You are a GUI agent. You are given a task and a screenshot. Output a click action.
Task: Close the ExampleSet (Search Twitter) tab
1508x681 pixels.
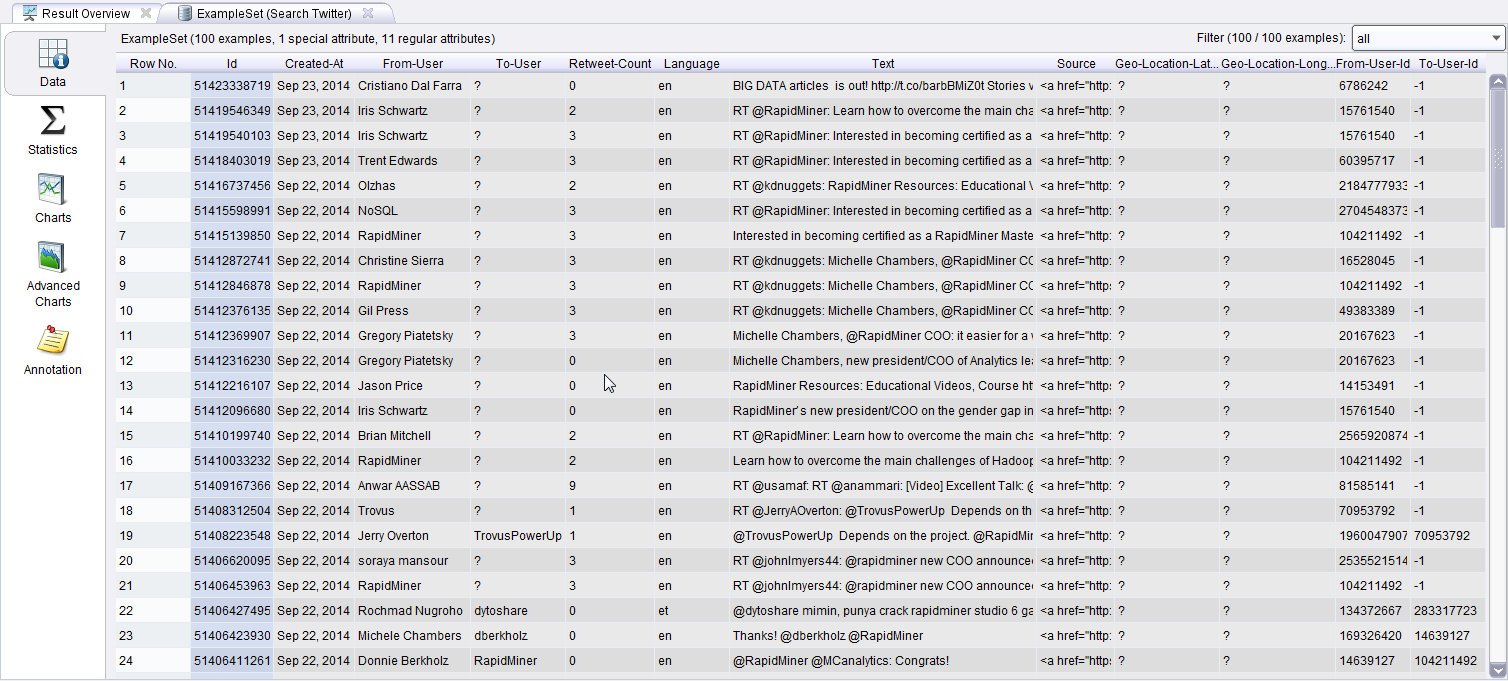click(368, 13)
